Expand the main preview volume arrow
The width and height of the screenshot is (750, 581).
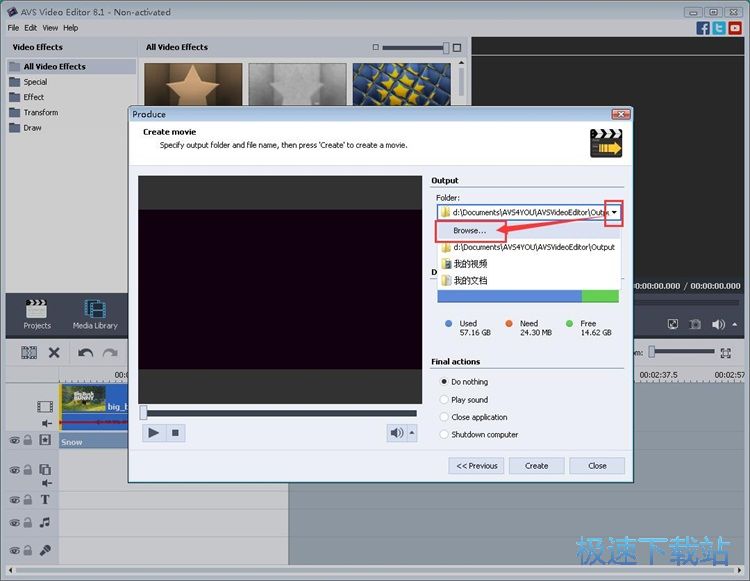pos(734,324)
